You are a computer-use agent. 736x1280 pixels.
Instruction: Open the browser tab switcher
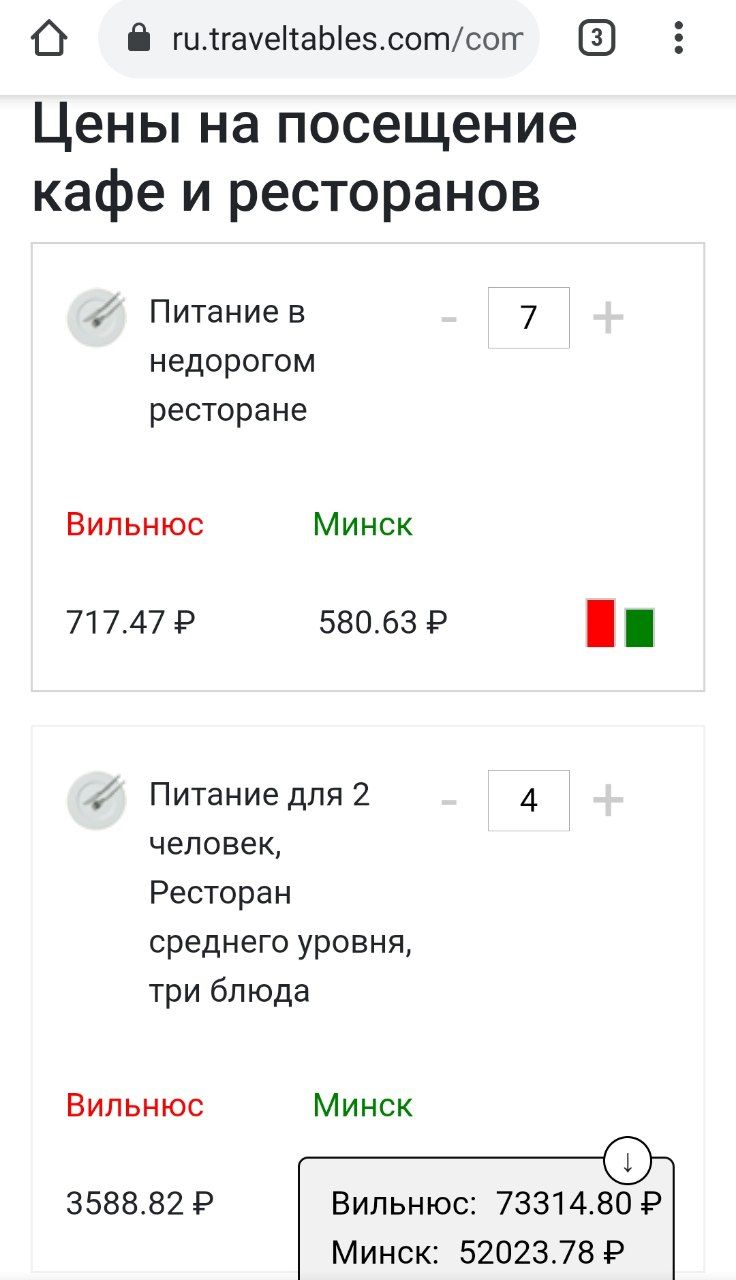pos(596,39)
